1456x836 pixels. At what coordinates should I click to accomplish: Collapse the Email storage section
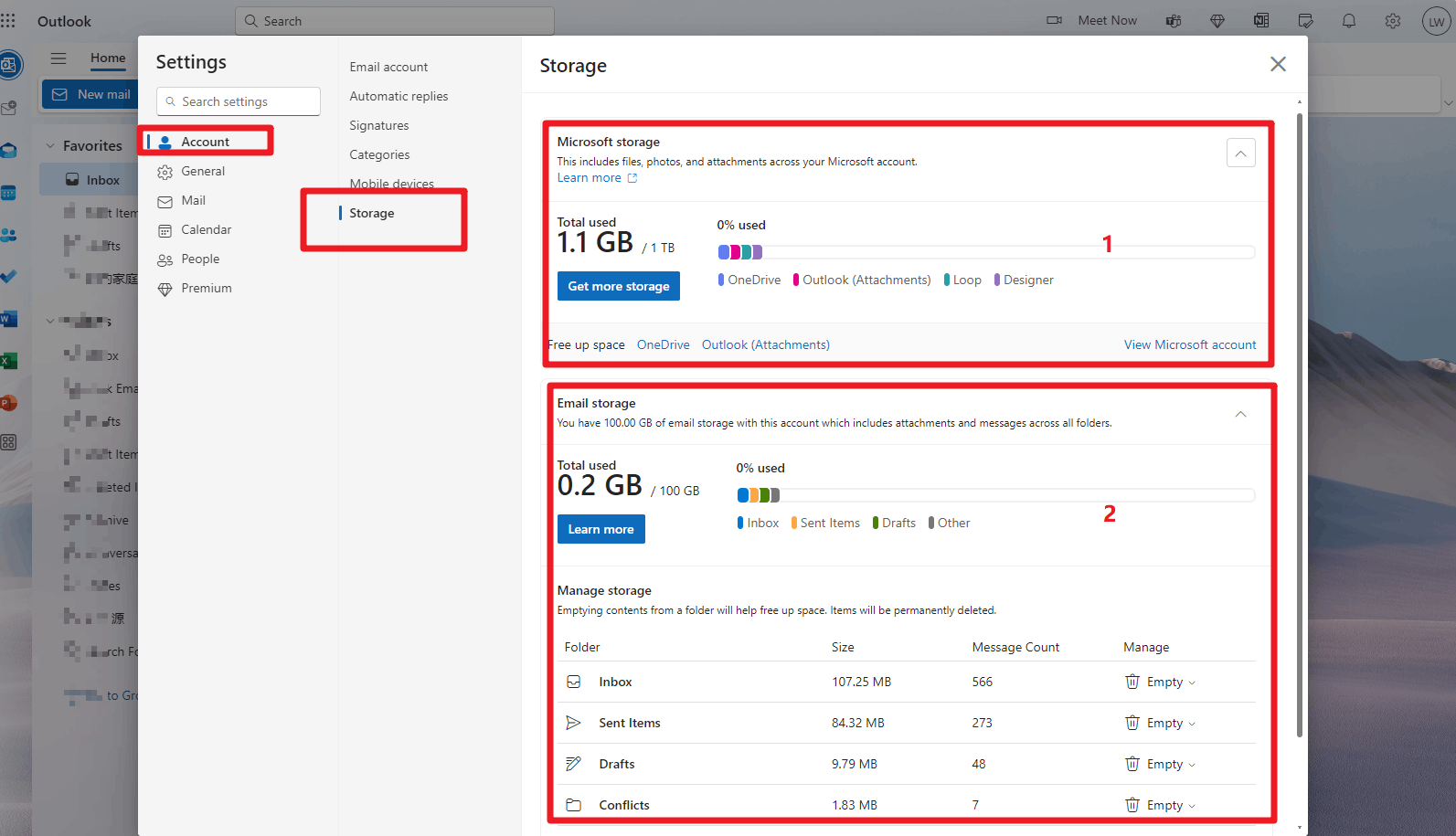tap(1240, 414)
